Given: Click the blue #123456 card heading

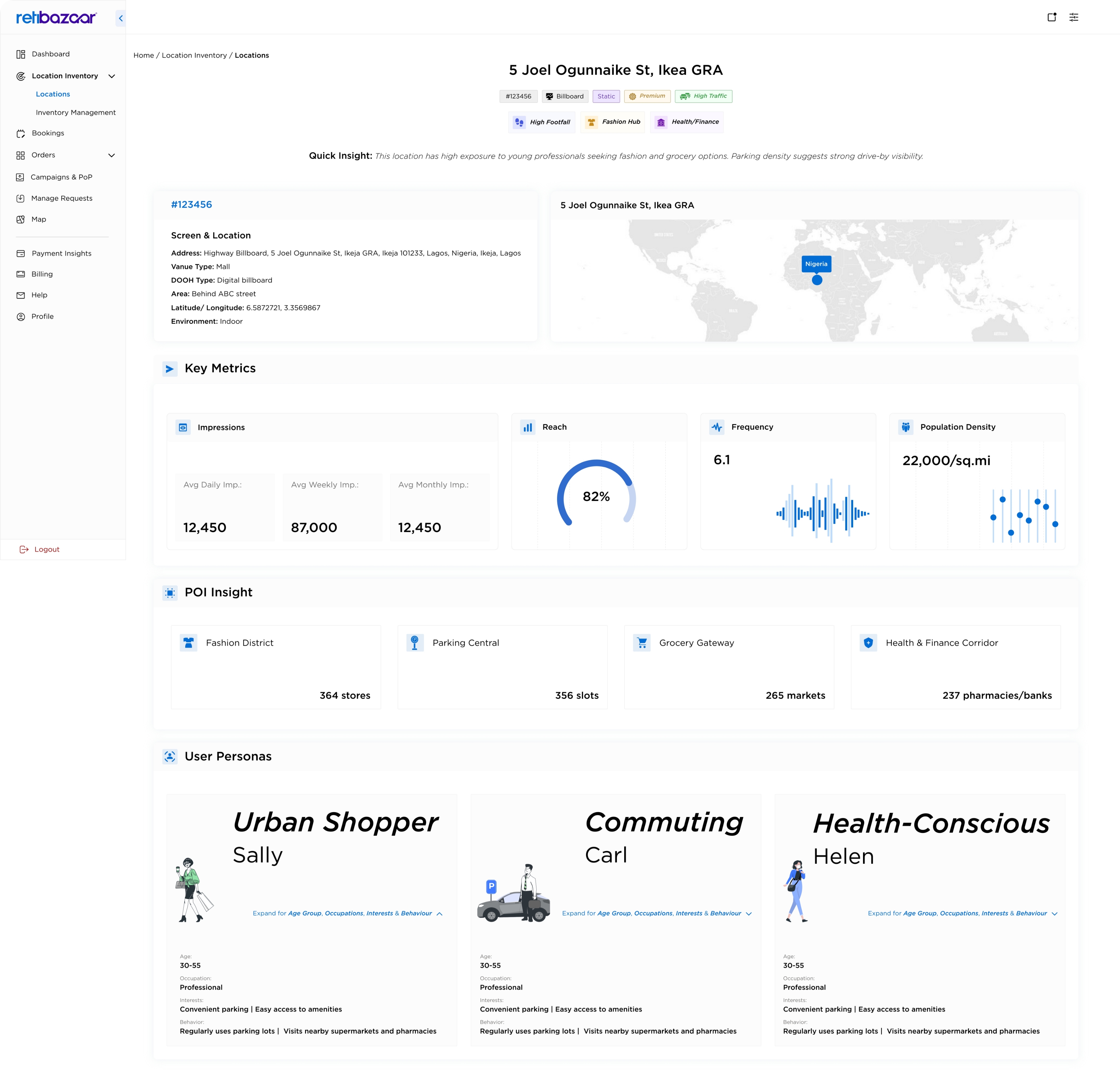Looking at the screenshot, I should coord(191,205).
